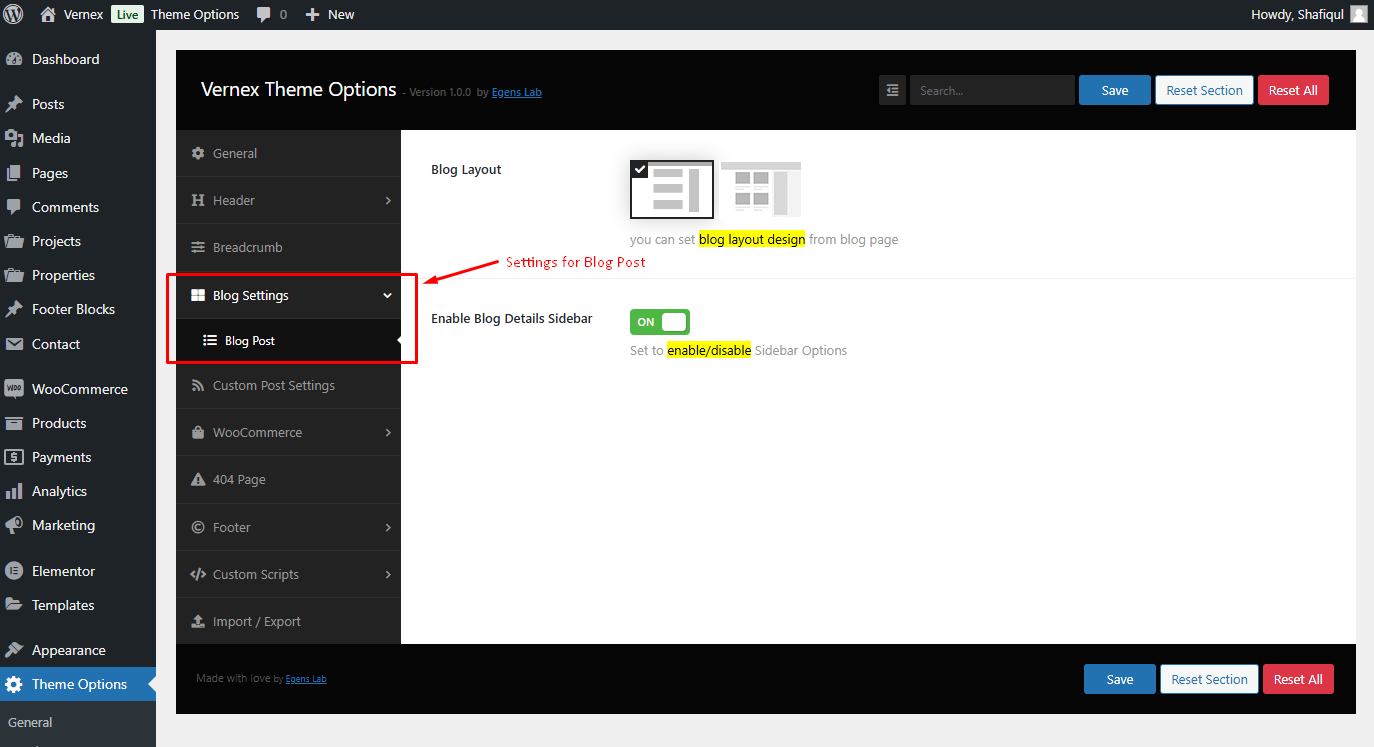Viewport: 1374px width, 747px height.
Task: Open Custom Post Settings tab
Action: click(x=288, y=385)
